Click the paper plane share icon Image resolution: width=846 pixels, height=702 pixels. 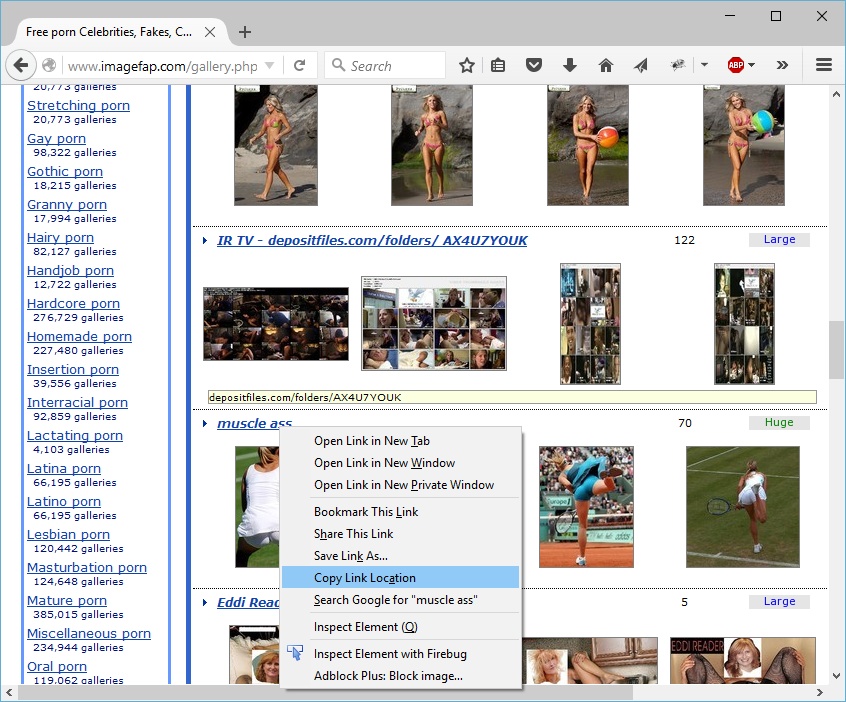pyautogui.click(x=640, y=66)
